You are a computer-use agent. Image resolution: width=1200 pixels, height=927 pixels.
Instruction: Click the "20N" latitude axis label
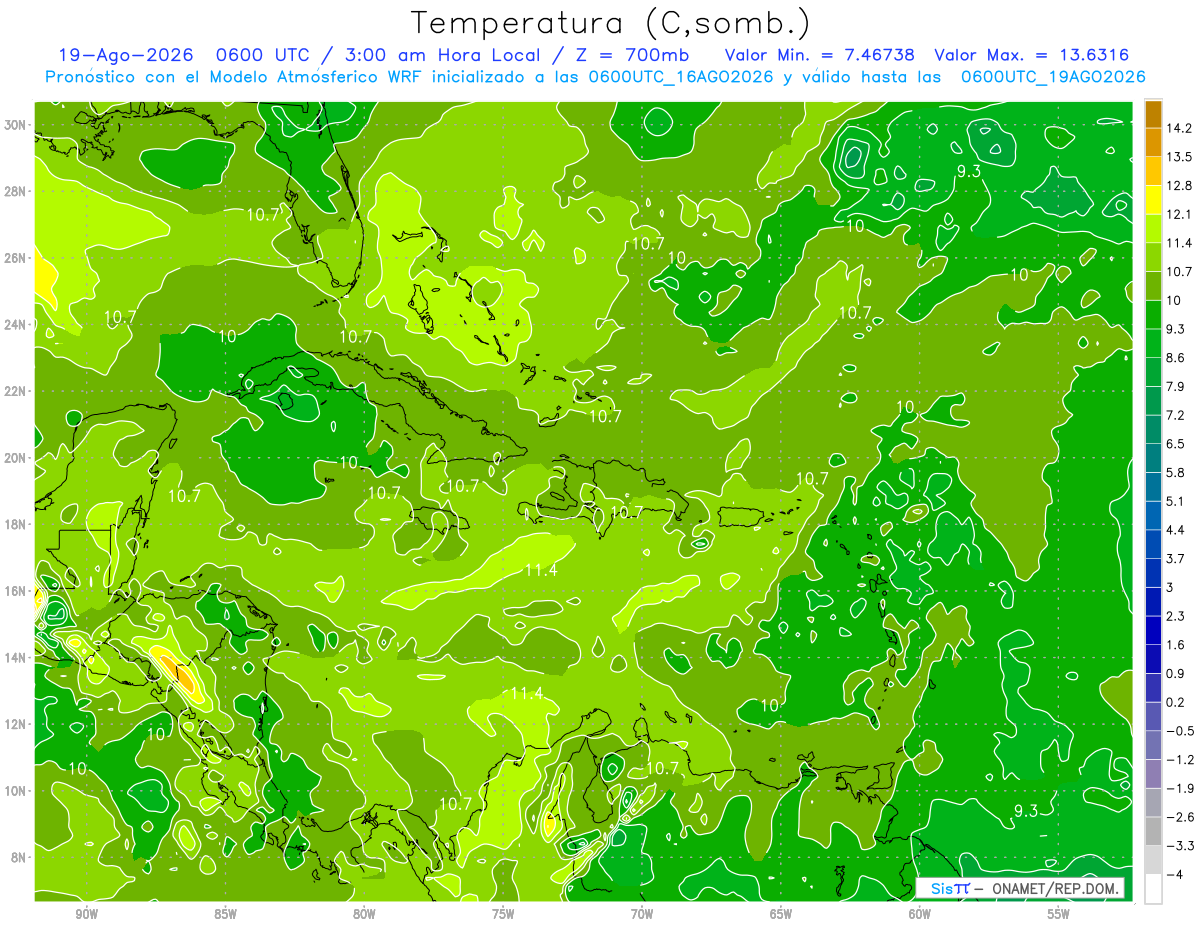[x=17, y=458]
